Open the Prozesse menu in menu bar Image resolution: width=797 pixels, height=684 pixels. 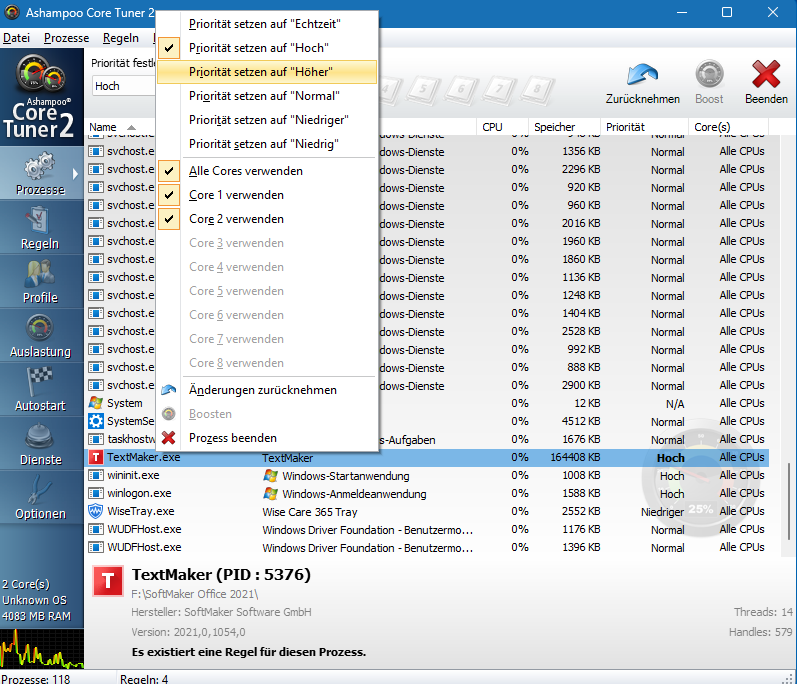pos(66,38)
